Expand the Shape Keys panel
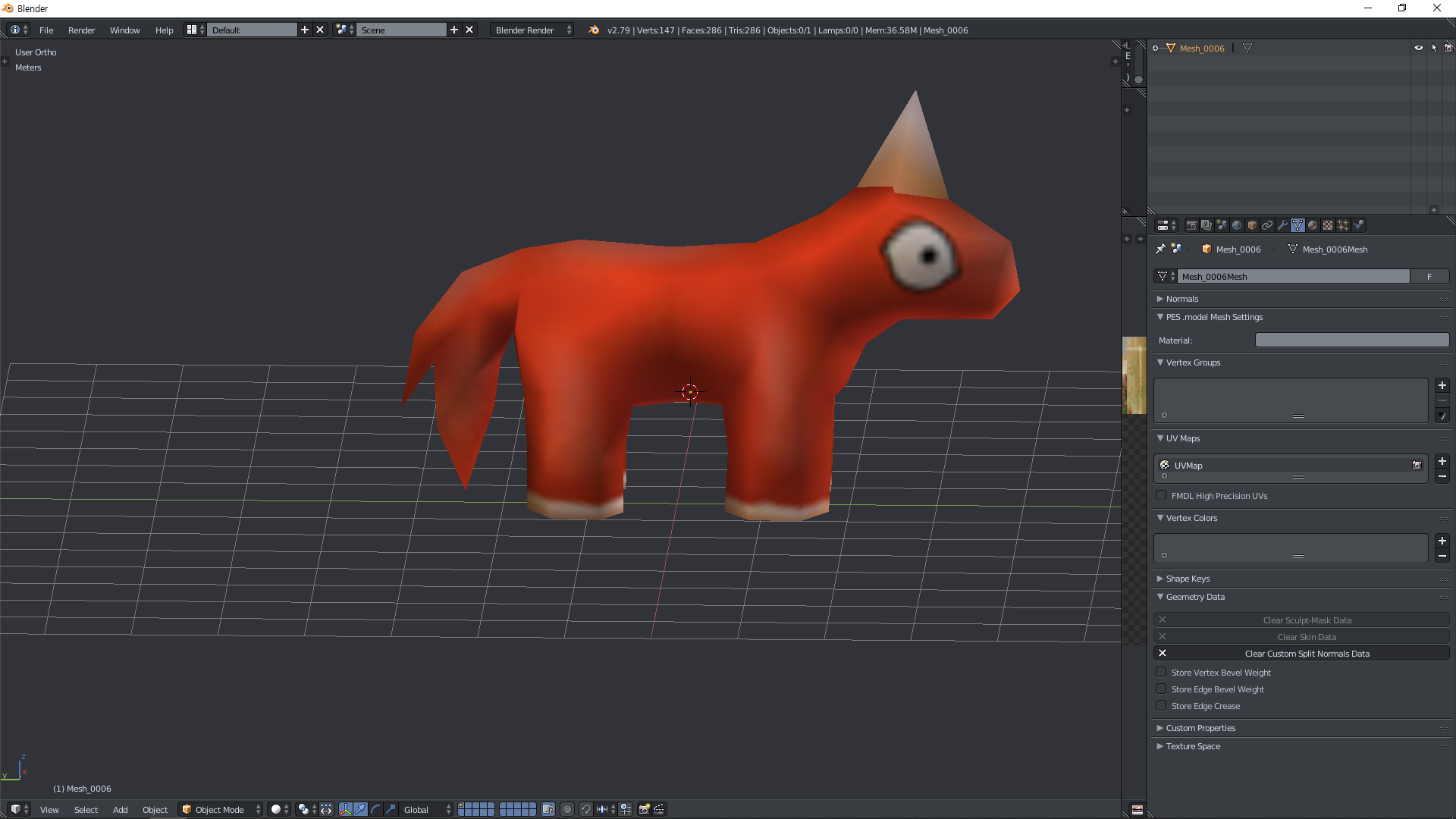The width and height of the screenshot is (1456, 819). click(x=1187, y=579)
